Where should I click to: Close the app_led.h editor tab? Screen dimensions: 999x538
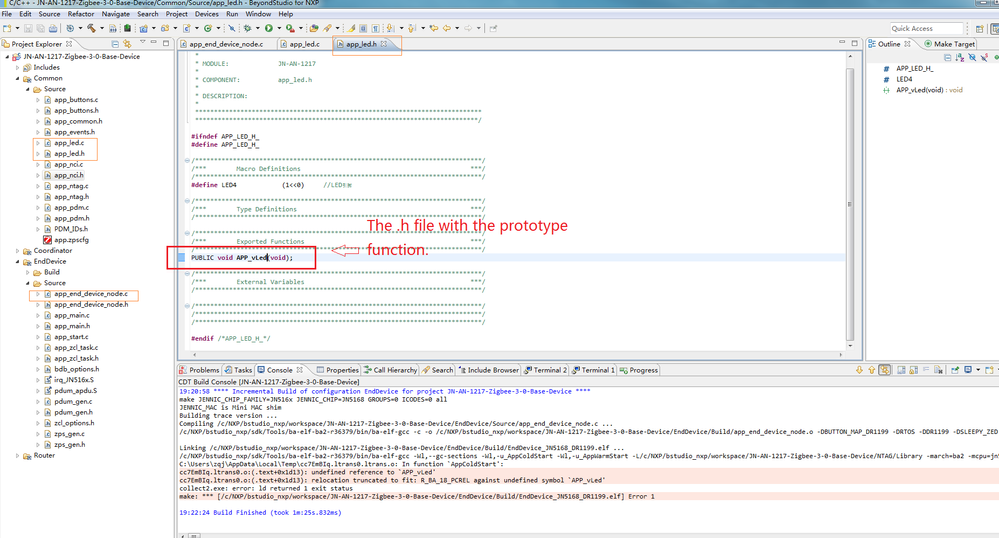click(x=384, y=44)
